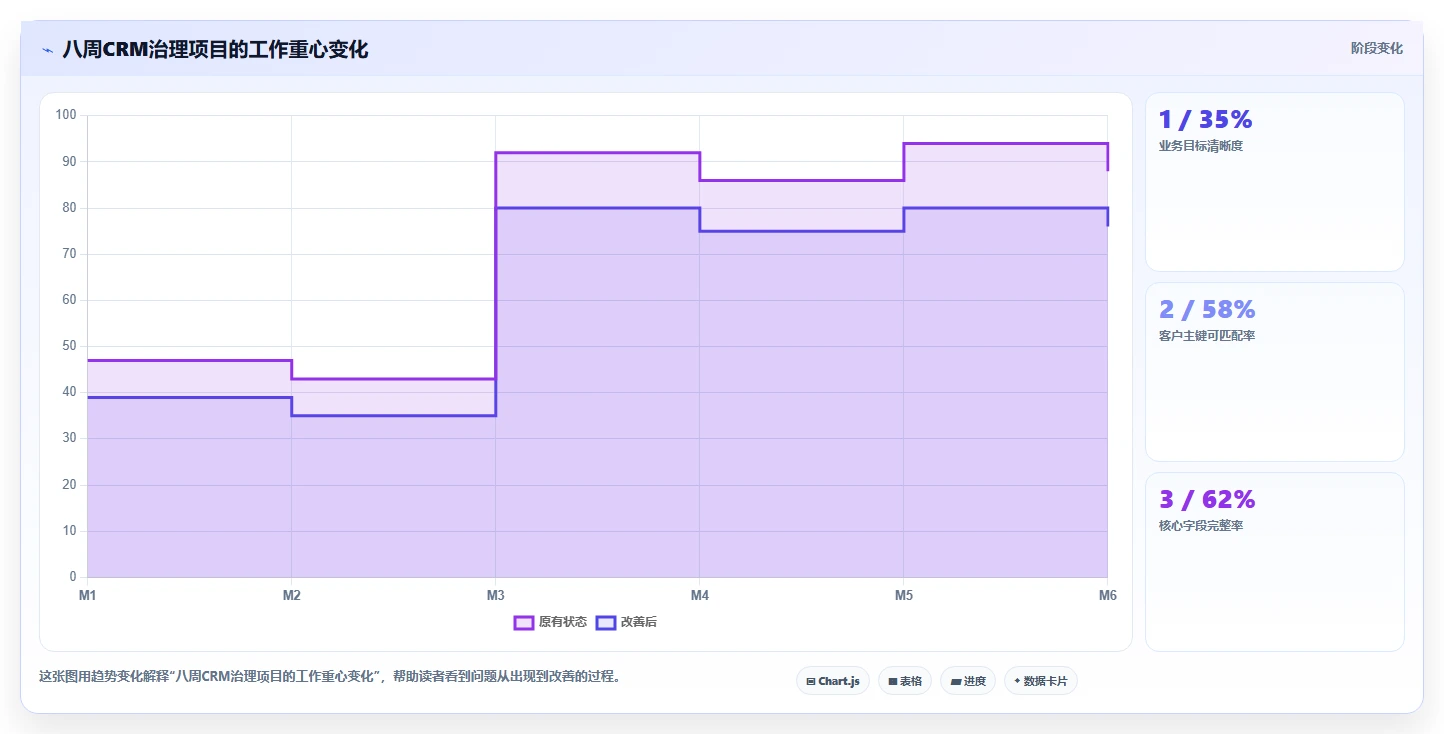Click the 阶段变化 label in the header
The height and width of the screenshot is (734, 1444).
click(x=1376, y=48)
